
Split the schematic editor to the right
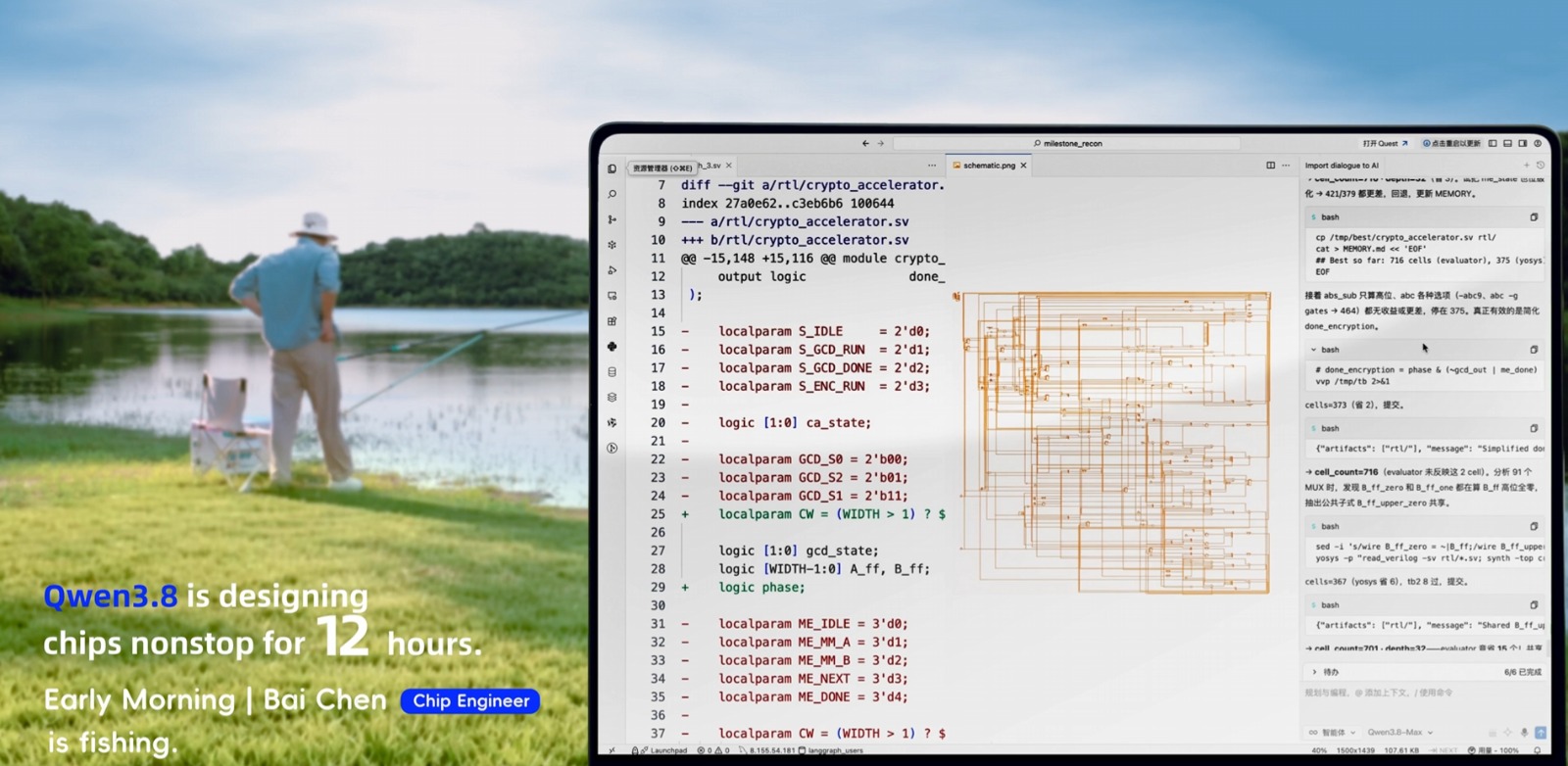tap(1271, 166)
